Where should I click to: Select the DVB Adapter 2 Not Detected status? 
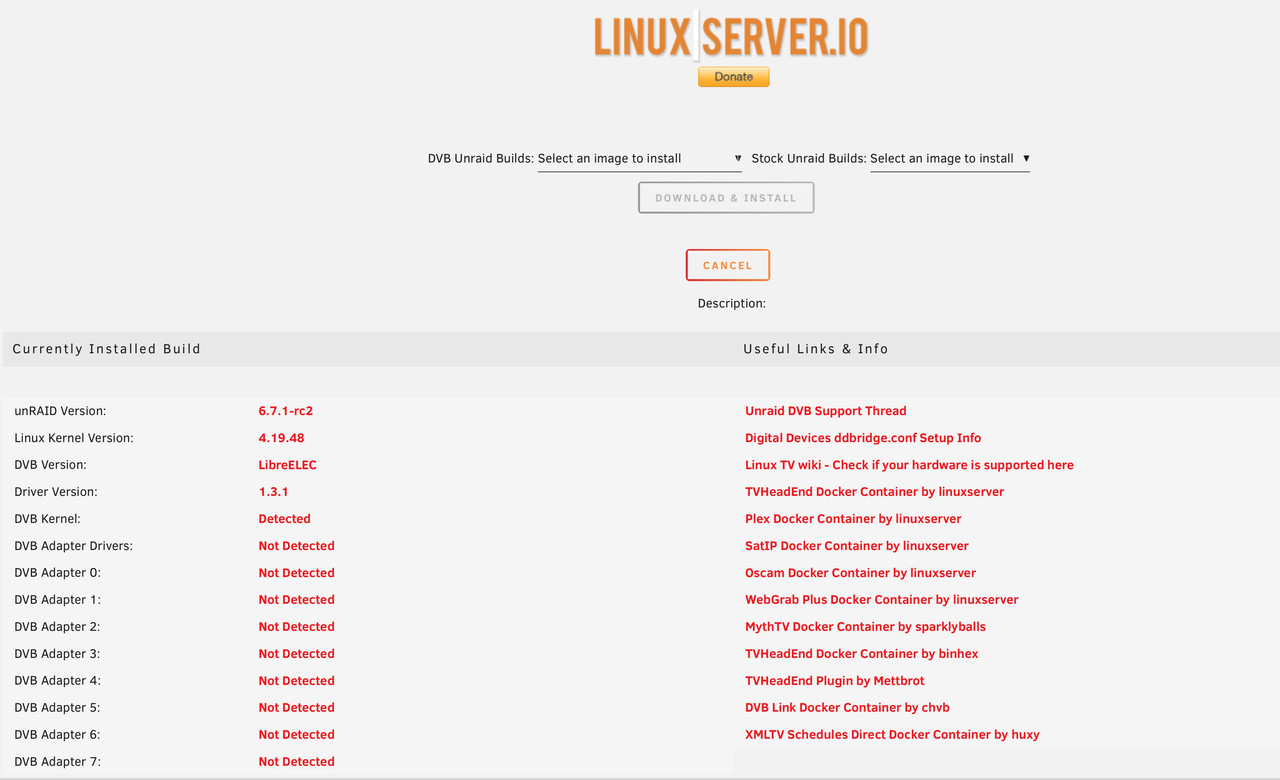click(296, 627)
